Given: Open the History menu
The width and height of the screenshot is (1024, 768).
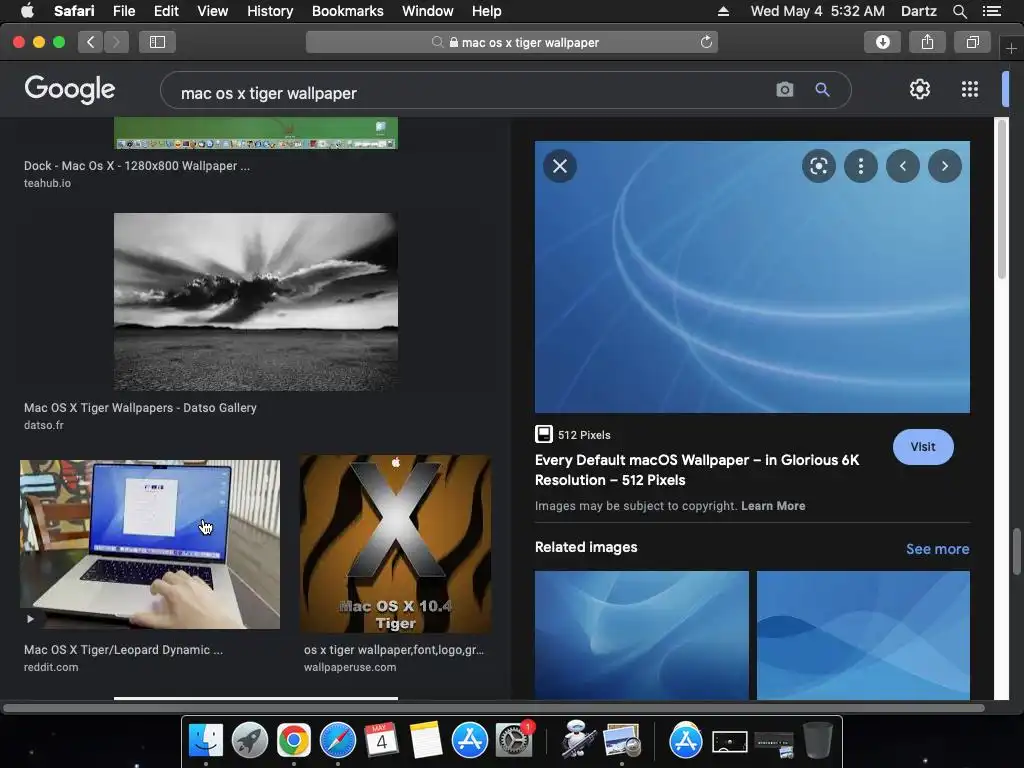Looking at the screenshot, I should point(270,11).
